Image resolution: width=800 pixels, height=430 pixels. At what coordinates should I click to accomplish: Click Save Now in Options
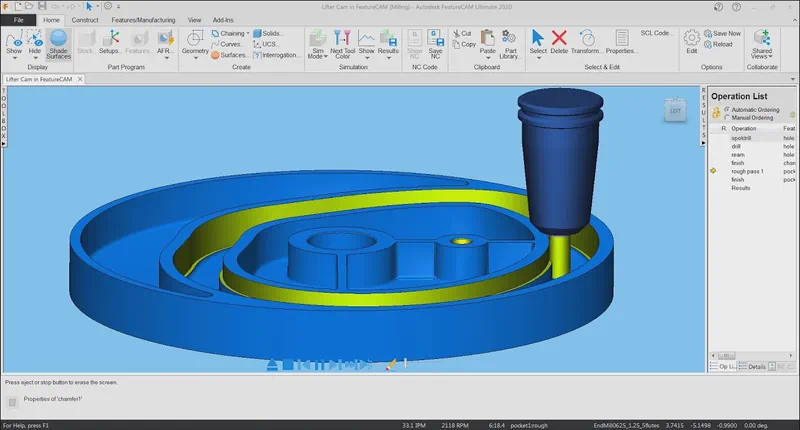[722, 34]
